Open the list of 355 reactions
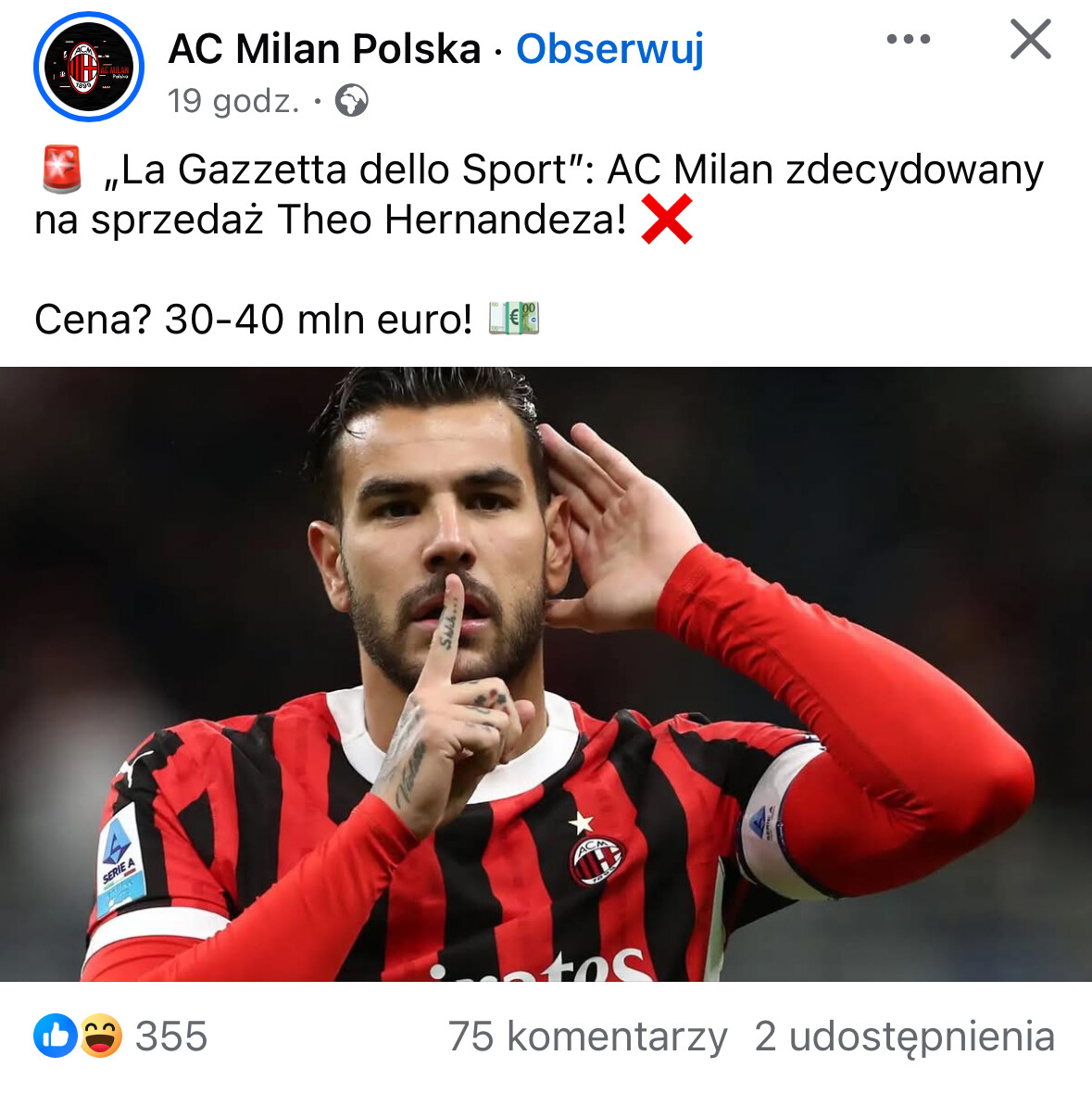The width and height of the screenshot is (1092, 1093). (171, 1036)
